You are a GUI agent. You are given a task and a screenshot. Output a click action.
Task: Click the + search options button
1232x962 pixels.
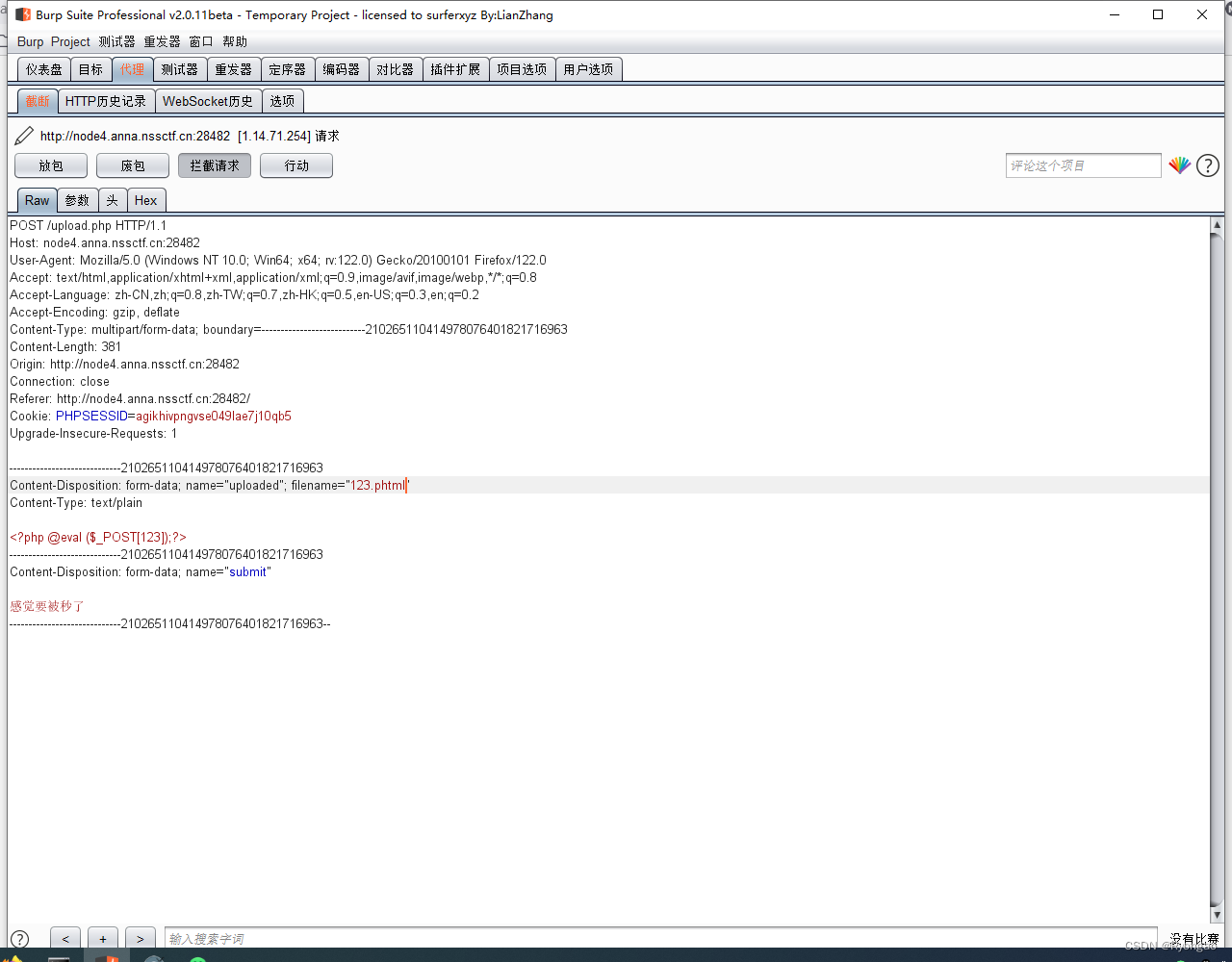tap(103, 939)
